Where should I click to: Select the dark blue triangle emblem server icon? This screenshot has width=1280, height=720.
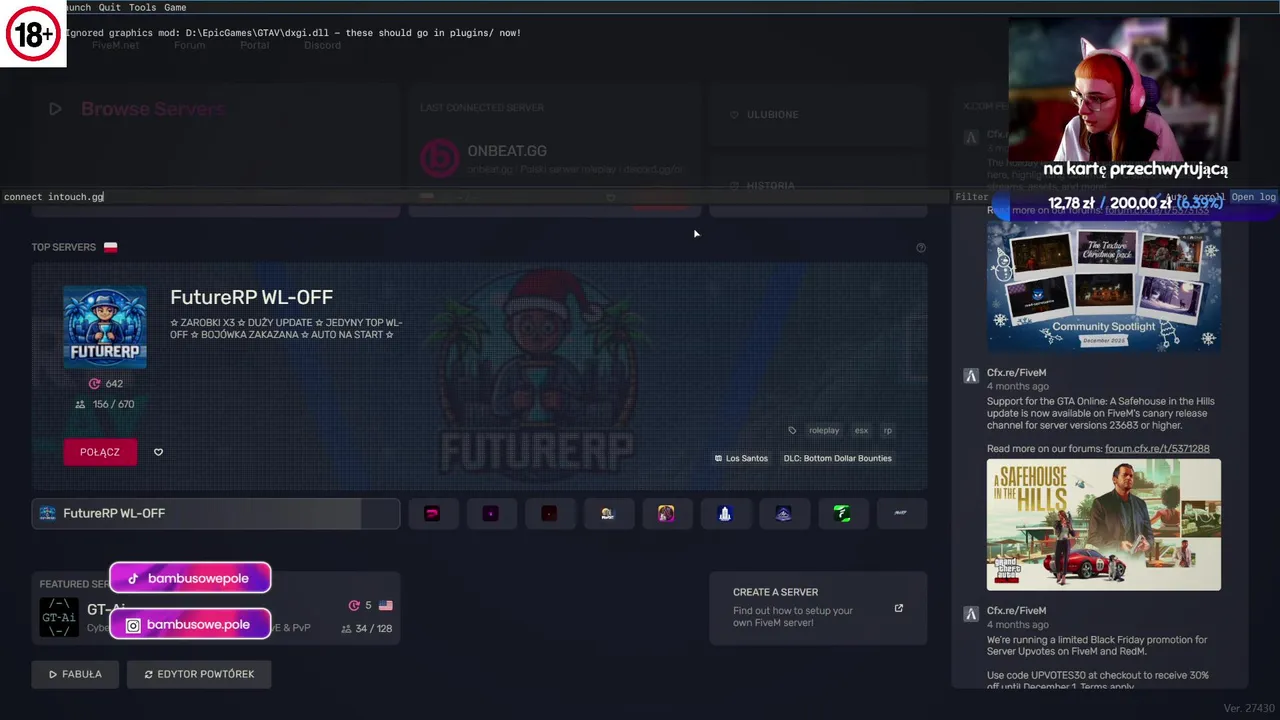tap(783, 513)
